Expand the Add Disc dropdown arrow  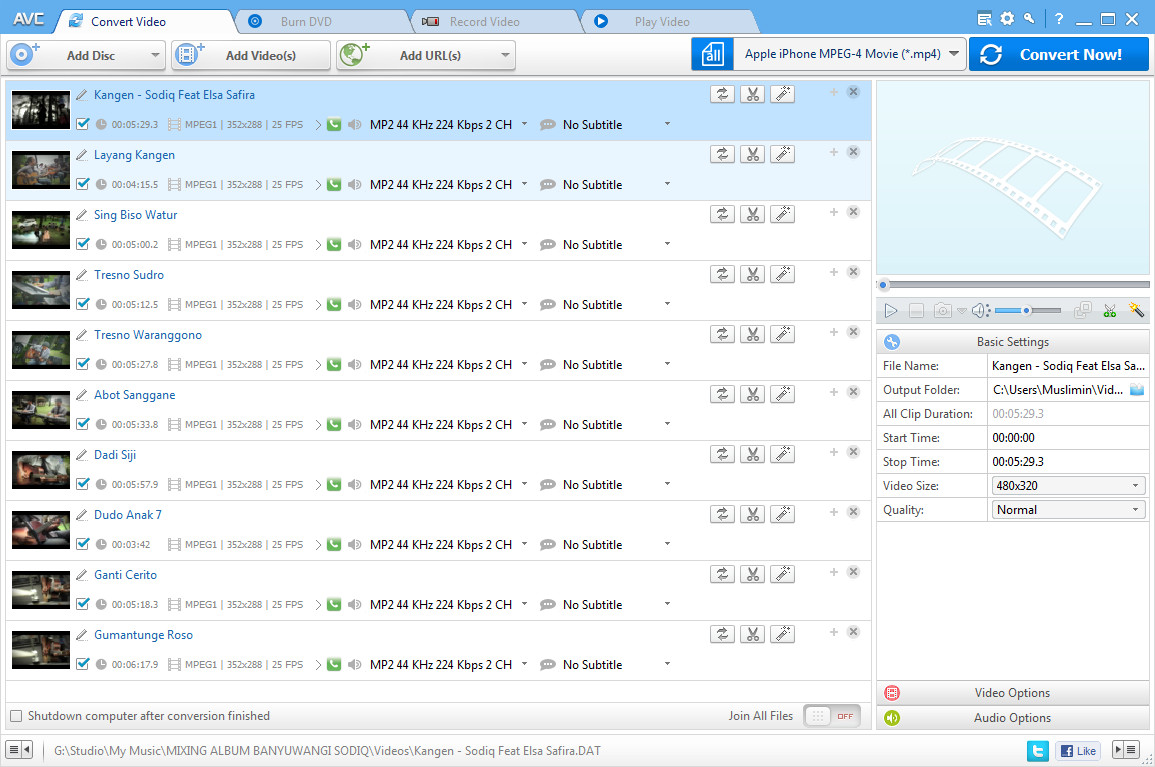[155, 55]
